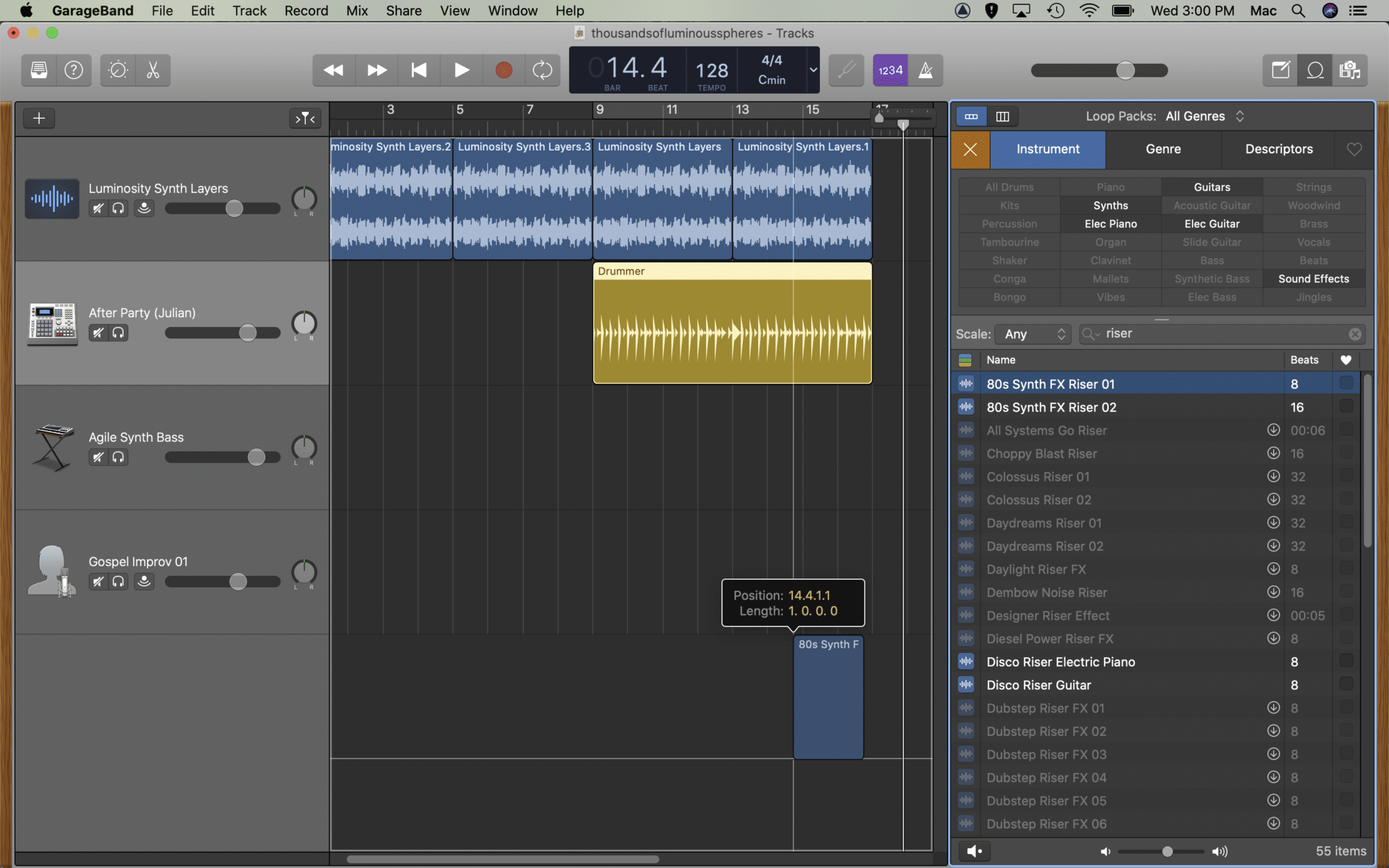The image size is (1389, 868).
Task: Select the Synths keyword button
Action: [x=1110, y=205]
